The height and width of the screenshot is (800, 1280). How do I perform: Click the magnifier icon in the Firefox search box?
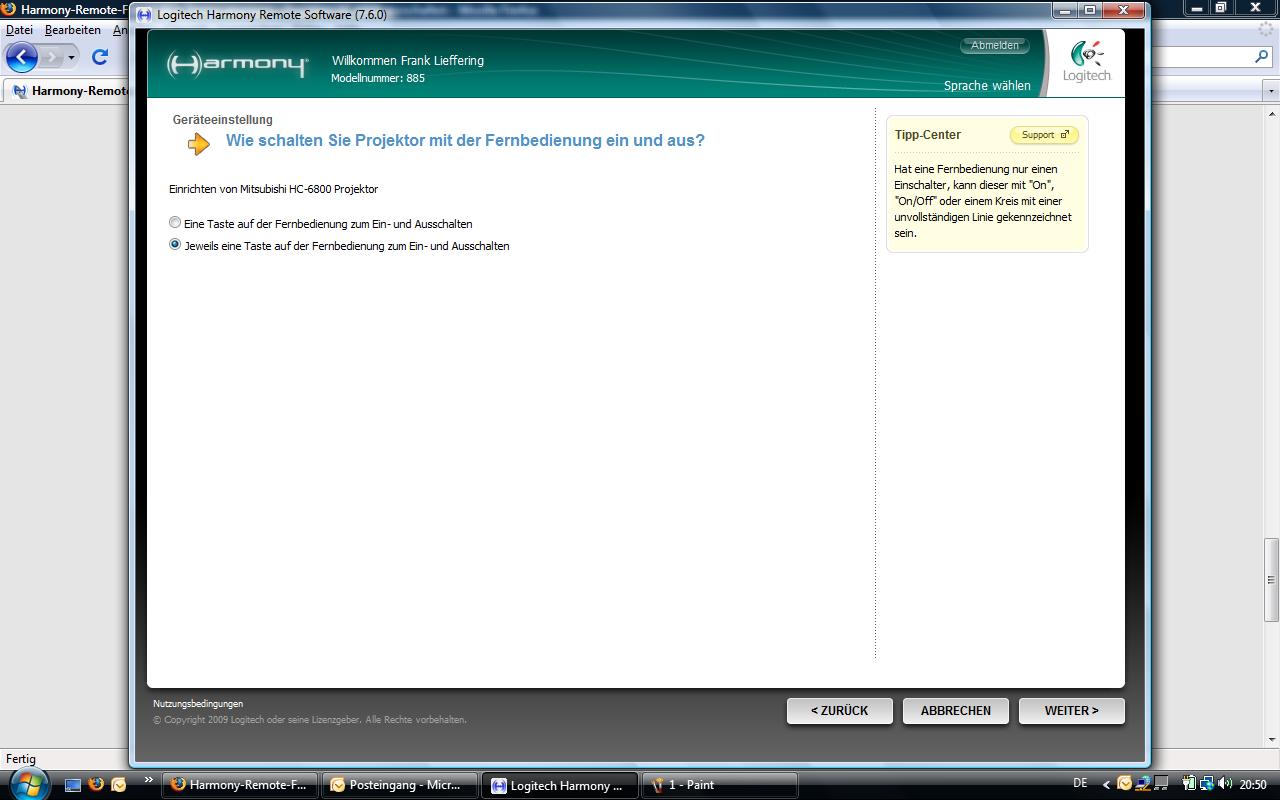pos(1262,57)
